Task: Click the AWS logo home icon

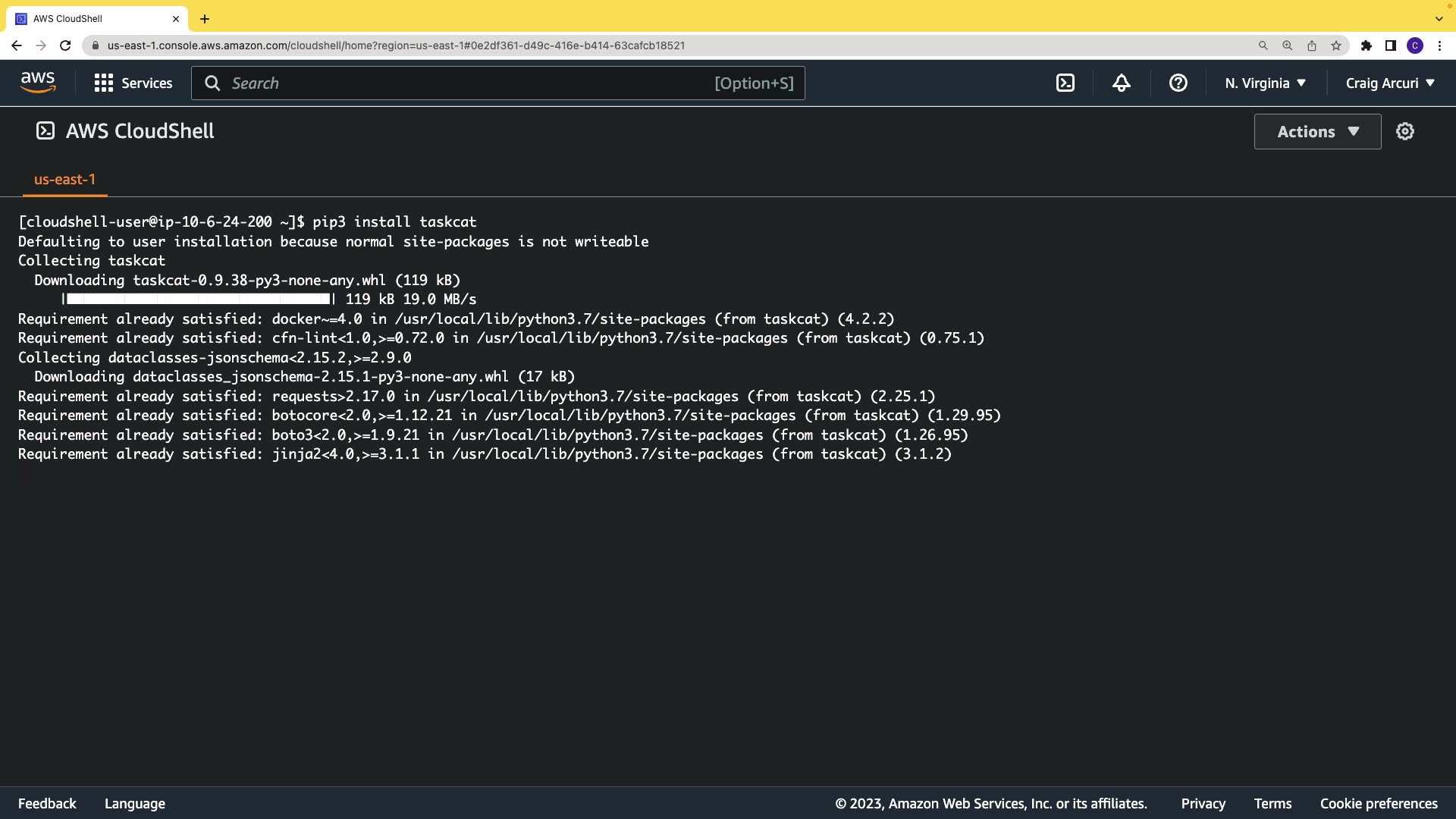Action: pos(38,83)
